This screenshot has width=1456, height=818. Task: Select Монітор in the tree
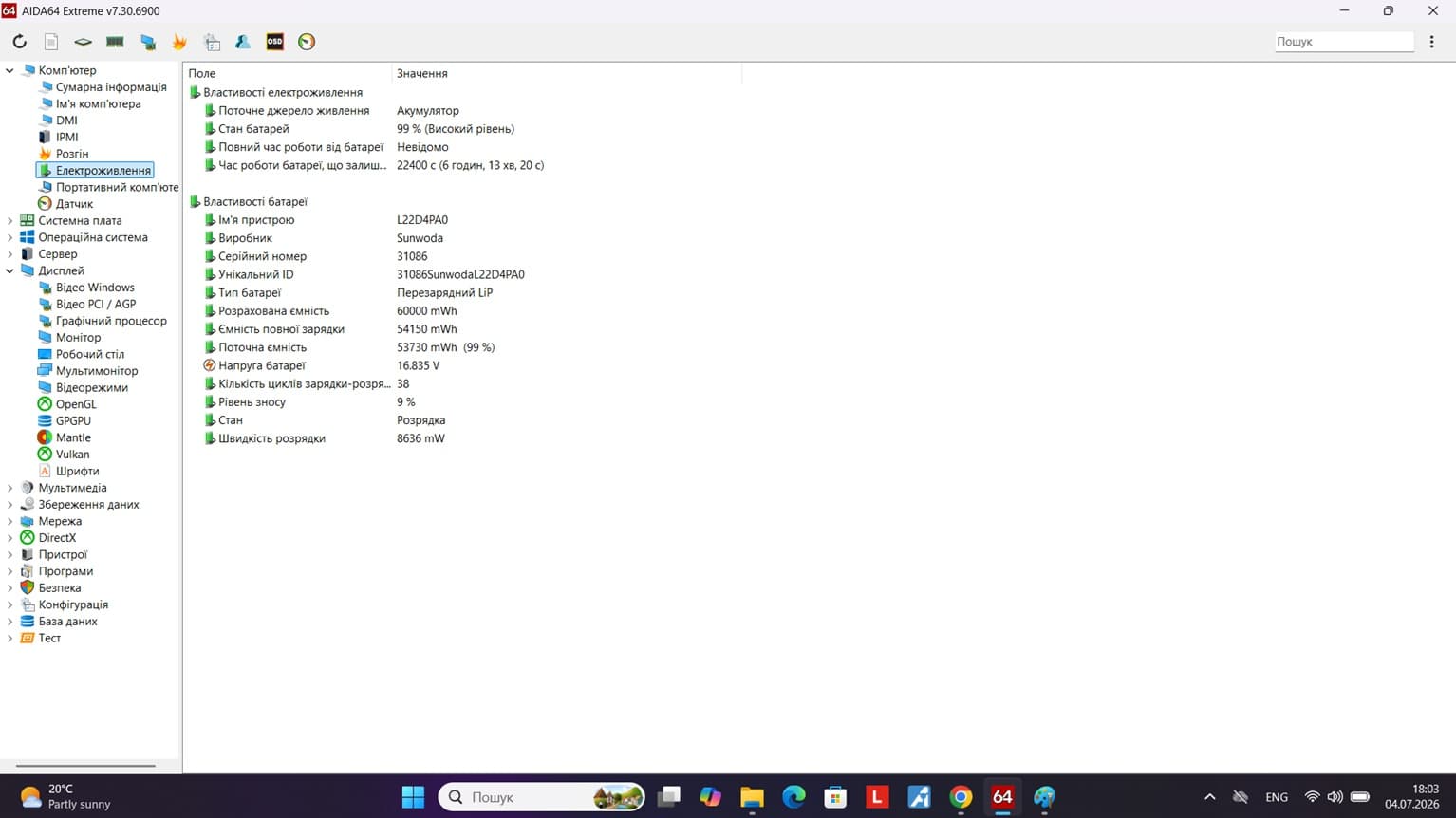click(x=78, y=337)
